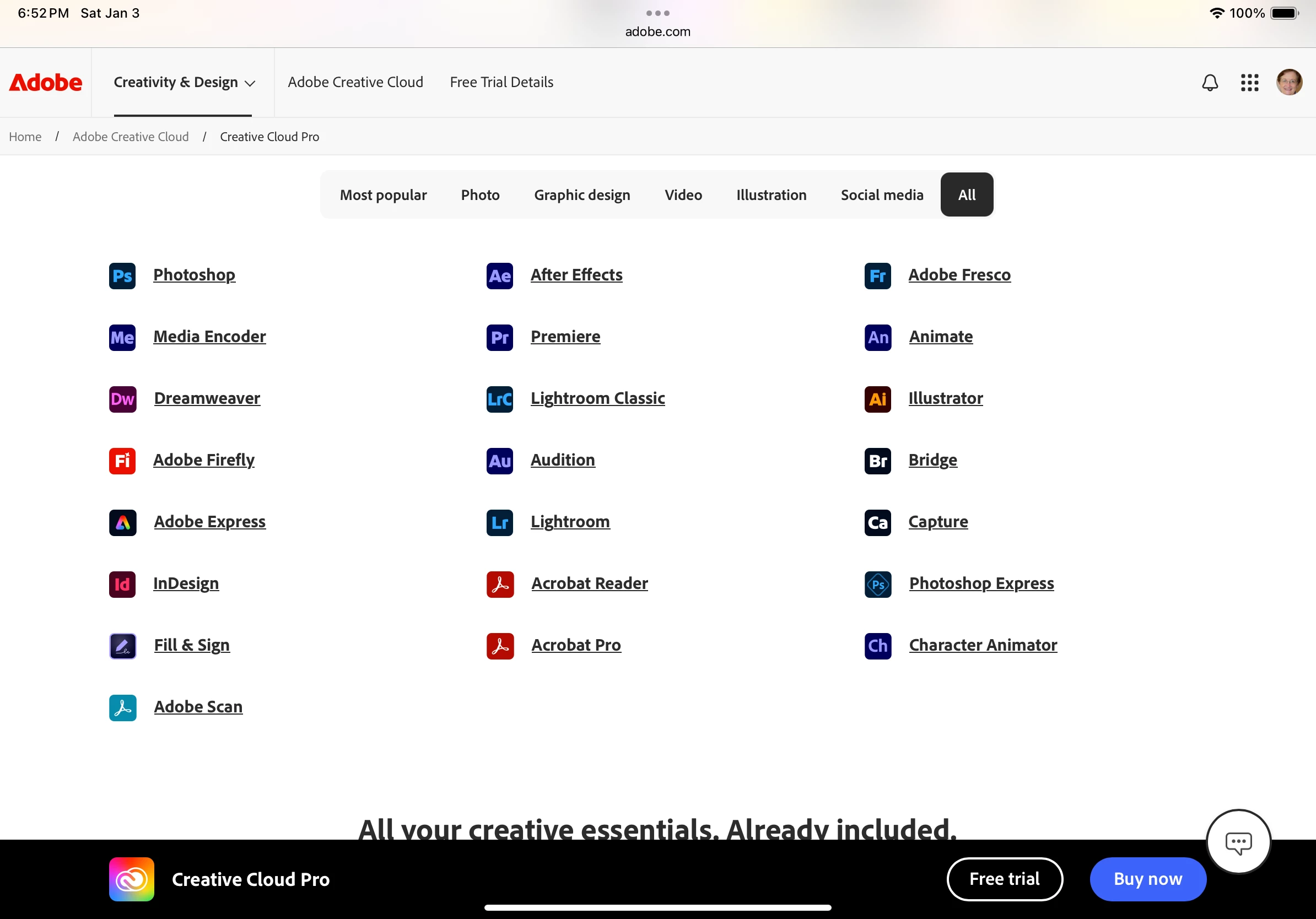Image resolution: width=1316 pixels, height=919 pixels.
Task: Go to Adobe Creative Cloud breadcrumb
Action: (x=131, y=137)
